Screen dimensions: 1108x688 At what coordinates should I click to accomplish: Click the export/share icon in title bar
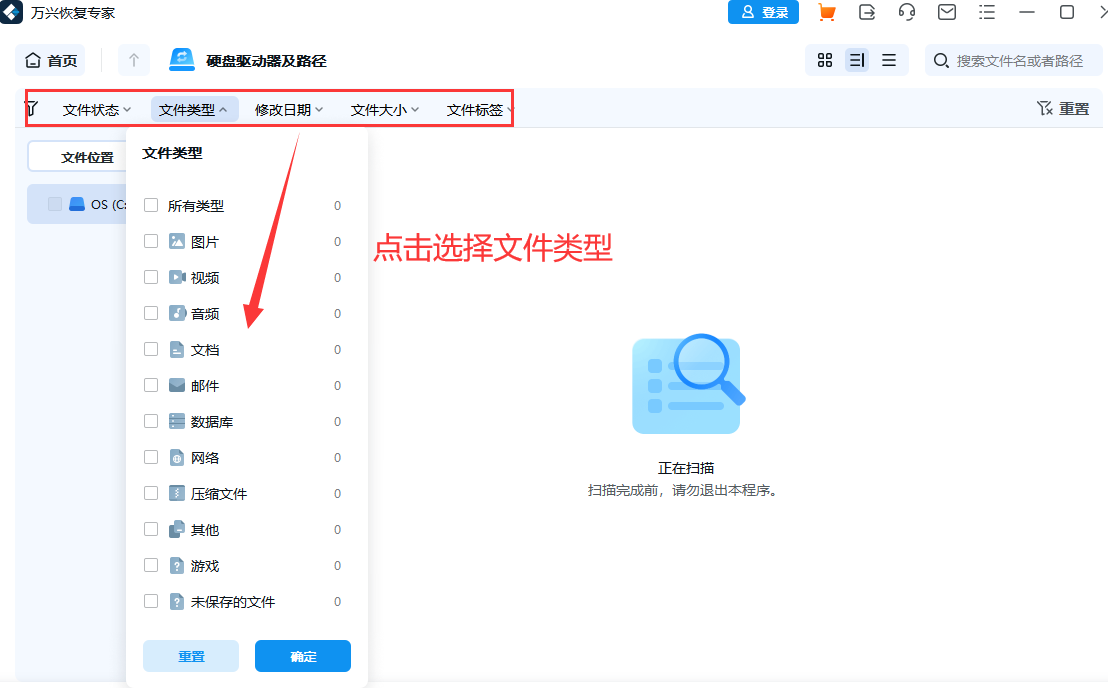click(866, 12)
